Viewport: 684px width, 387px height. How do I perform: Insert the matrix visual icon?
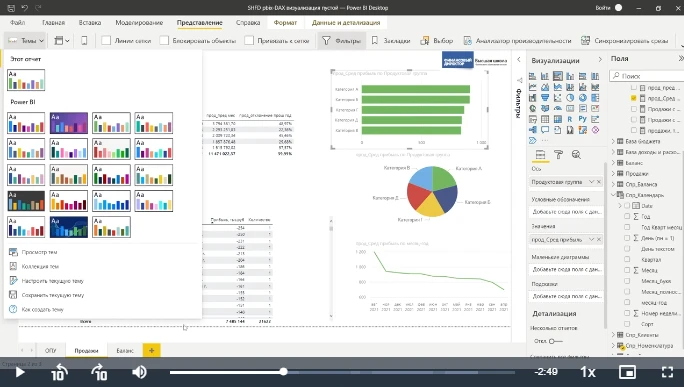557,119
